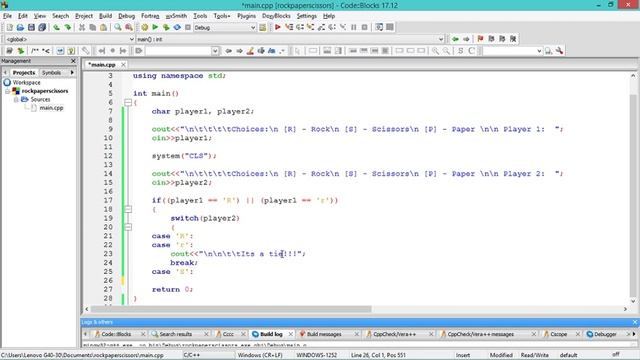Viewport: 640px width, 360px height.
Task: Click the editor horizontal scrollbar thumb
Action: pos(231,309)
